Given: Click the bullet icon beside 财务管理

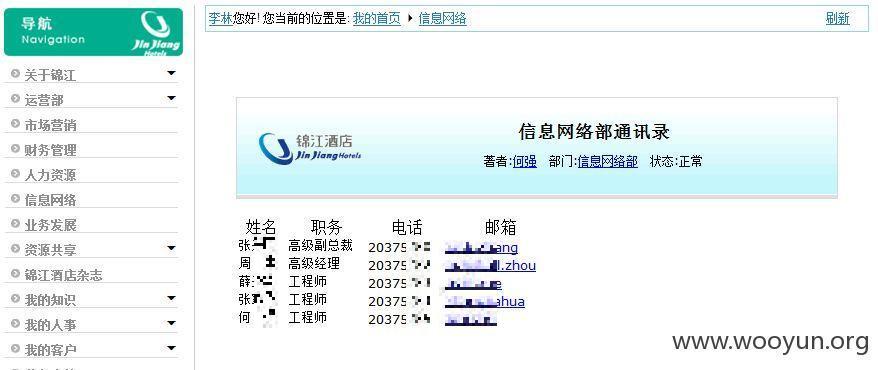Looking at the screenshot, I should tap(15, 148).
